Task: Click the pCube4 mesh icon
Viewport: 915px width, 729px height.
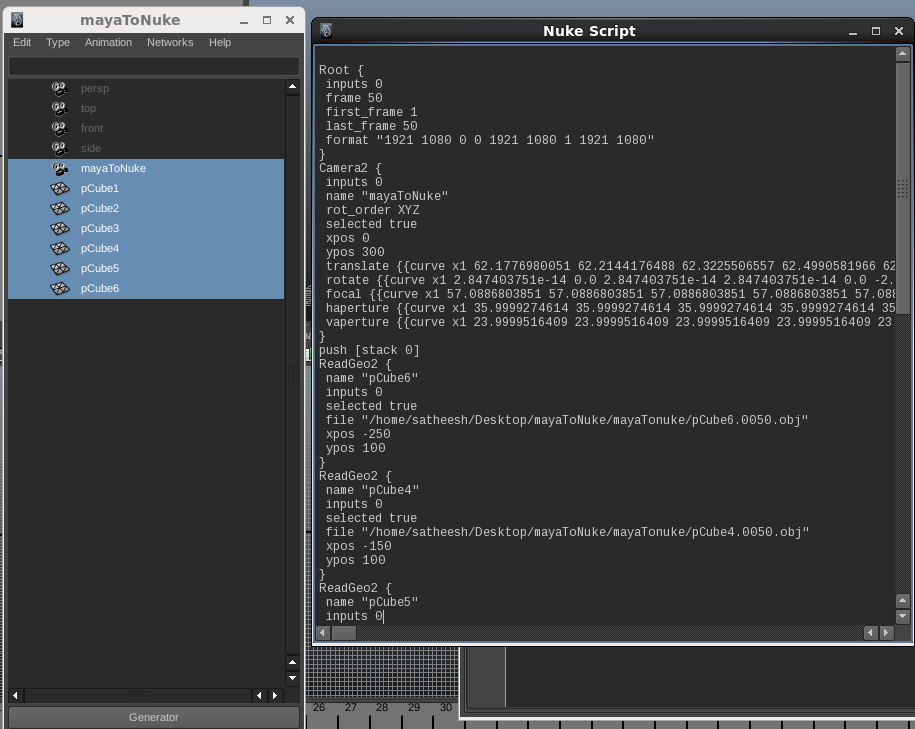Action: [x=60, y=249]
